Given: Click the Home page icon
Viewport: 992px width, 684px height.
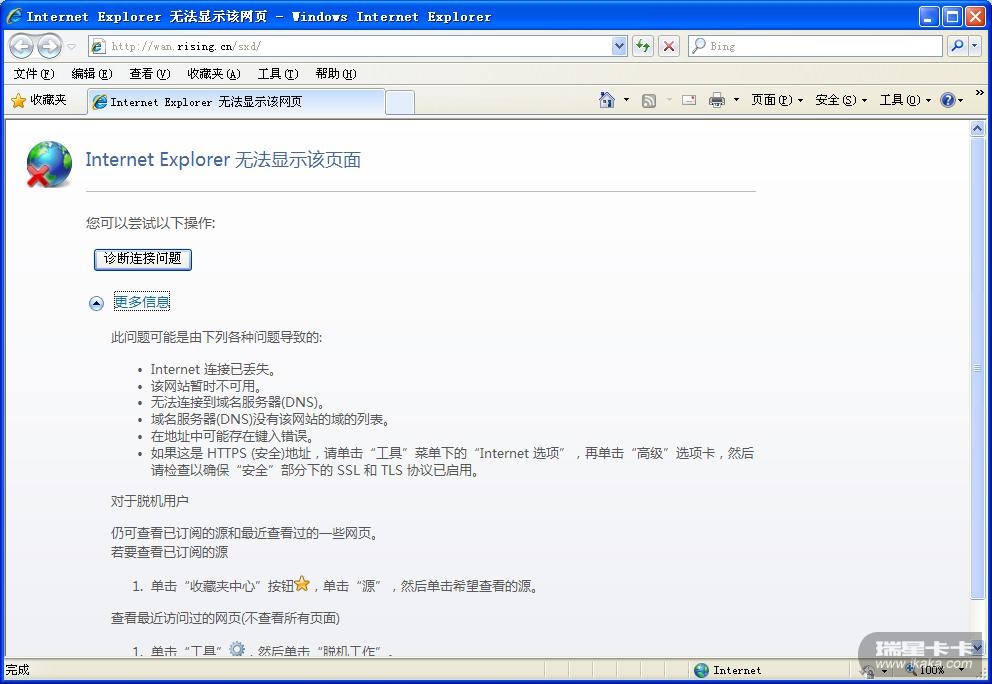Looking at the screenshot, I should (607, 100).
